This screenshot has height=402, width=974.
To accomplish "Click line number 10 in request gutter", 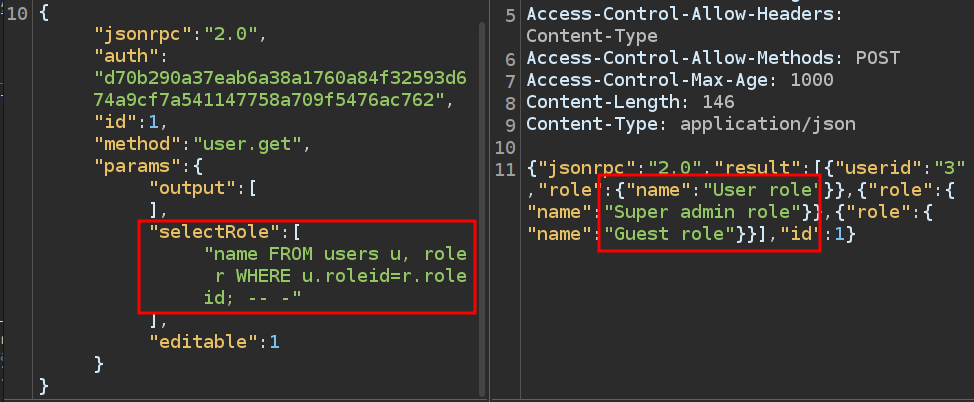I will tap(17, 14).
